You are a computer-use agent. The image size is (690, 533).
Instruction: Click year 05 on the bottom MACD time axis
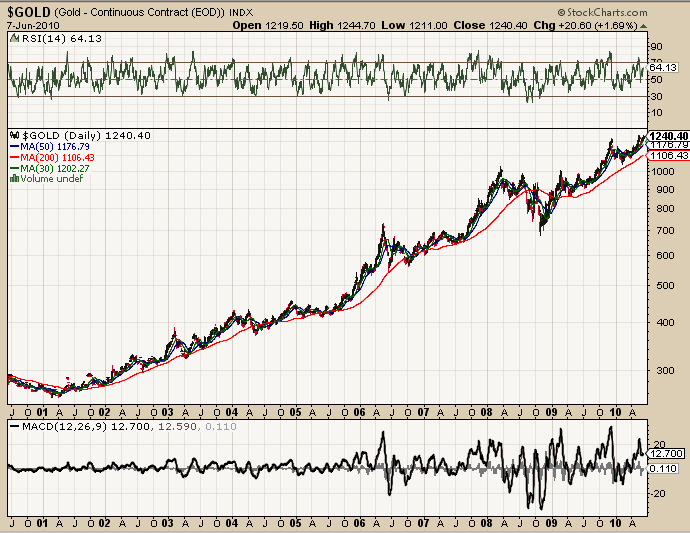tap(295, 523)
